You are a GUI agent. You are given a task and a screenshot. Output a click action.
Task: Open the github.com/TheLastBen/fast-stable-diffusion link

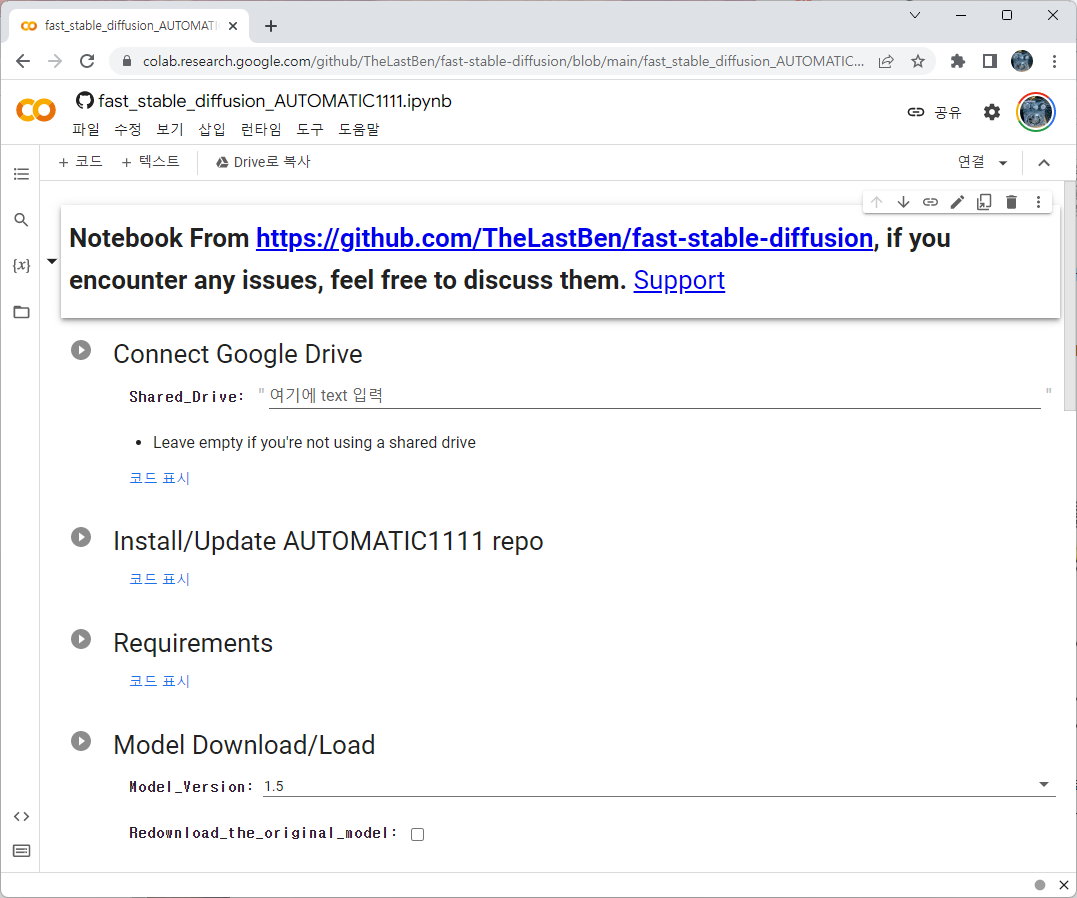click(564, 238)
